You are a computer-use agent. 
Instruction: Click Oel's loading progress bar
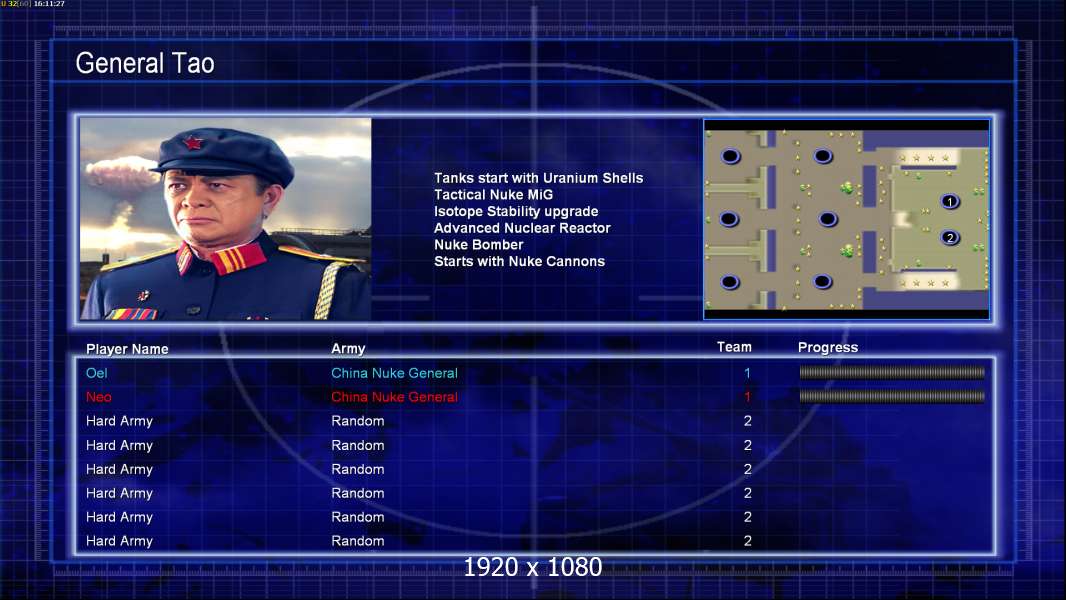pyautogui.click(x=892, y=372)
